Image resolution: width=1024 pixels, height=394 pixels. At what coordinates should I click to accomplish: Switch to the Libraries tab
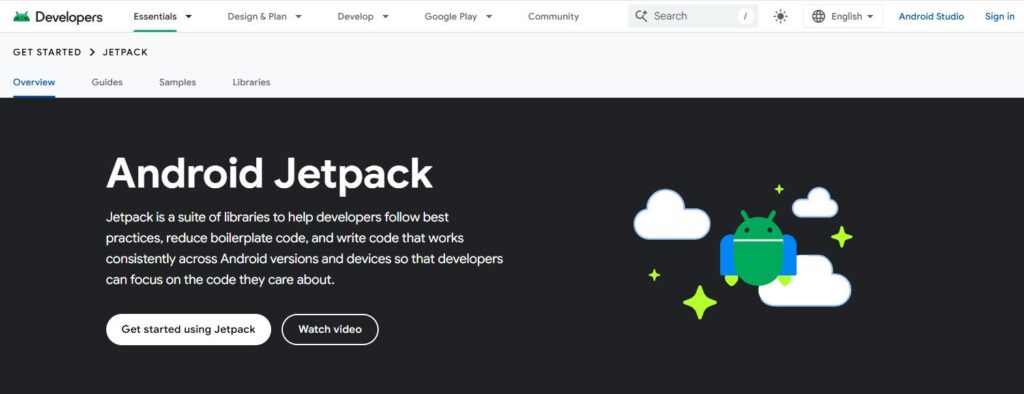click(251, 82)
